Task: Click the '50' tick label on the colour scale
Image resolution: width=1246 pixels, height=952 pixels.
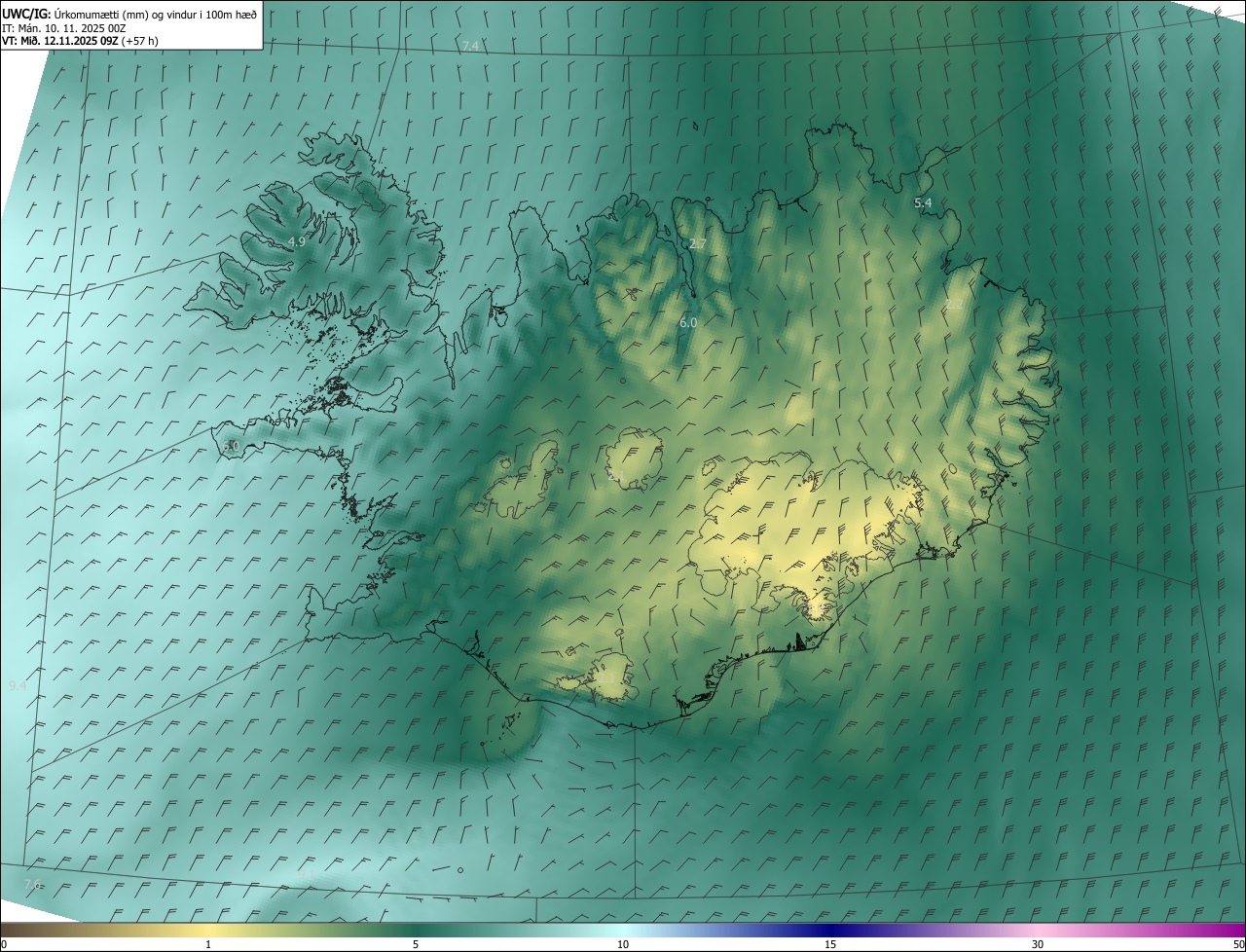Action: [1238, 944]
